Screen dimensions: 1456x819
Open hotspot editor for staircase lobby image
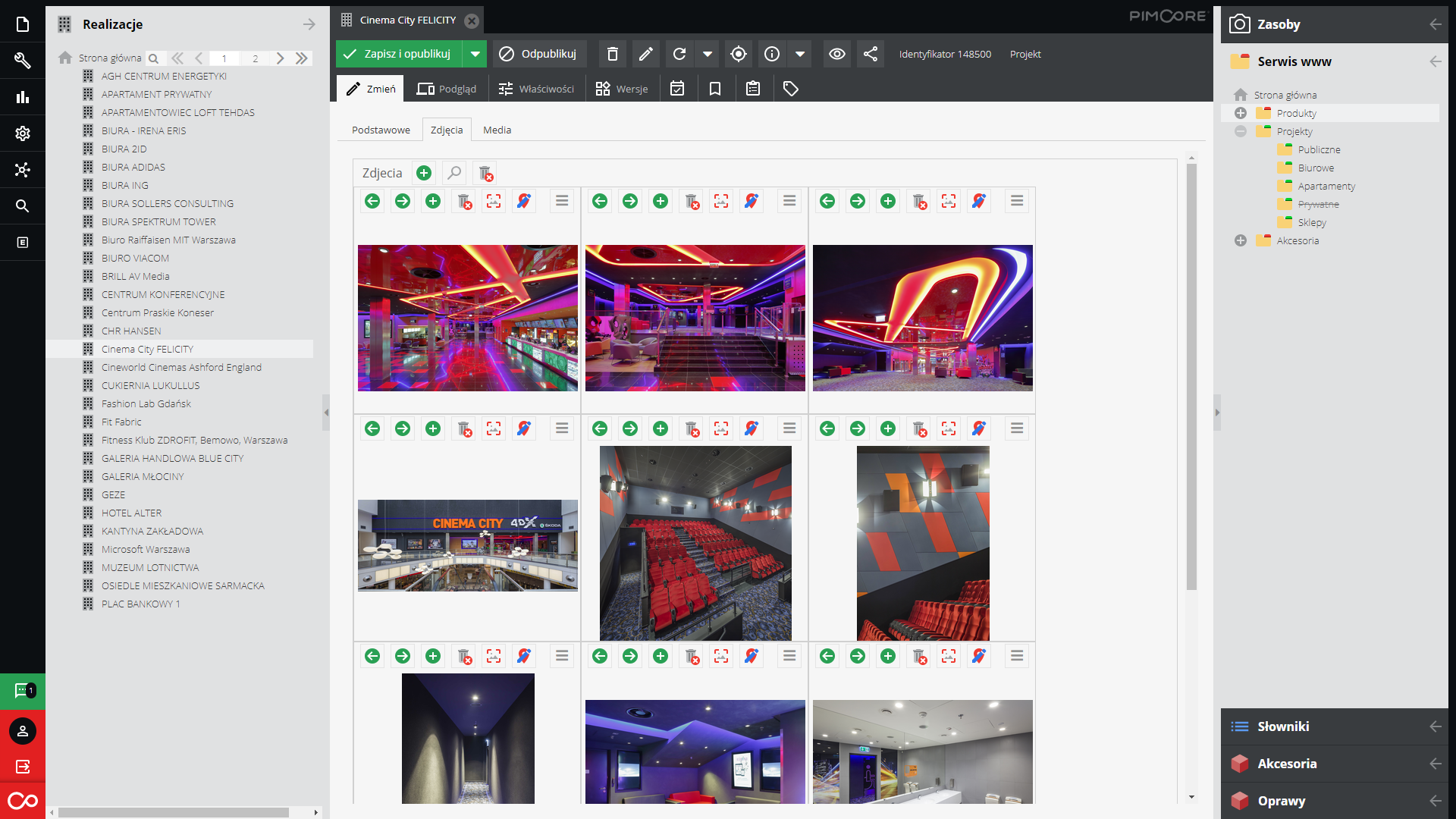pyautogui.click(x=752, y=201)
